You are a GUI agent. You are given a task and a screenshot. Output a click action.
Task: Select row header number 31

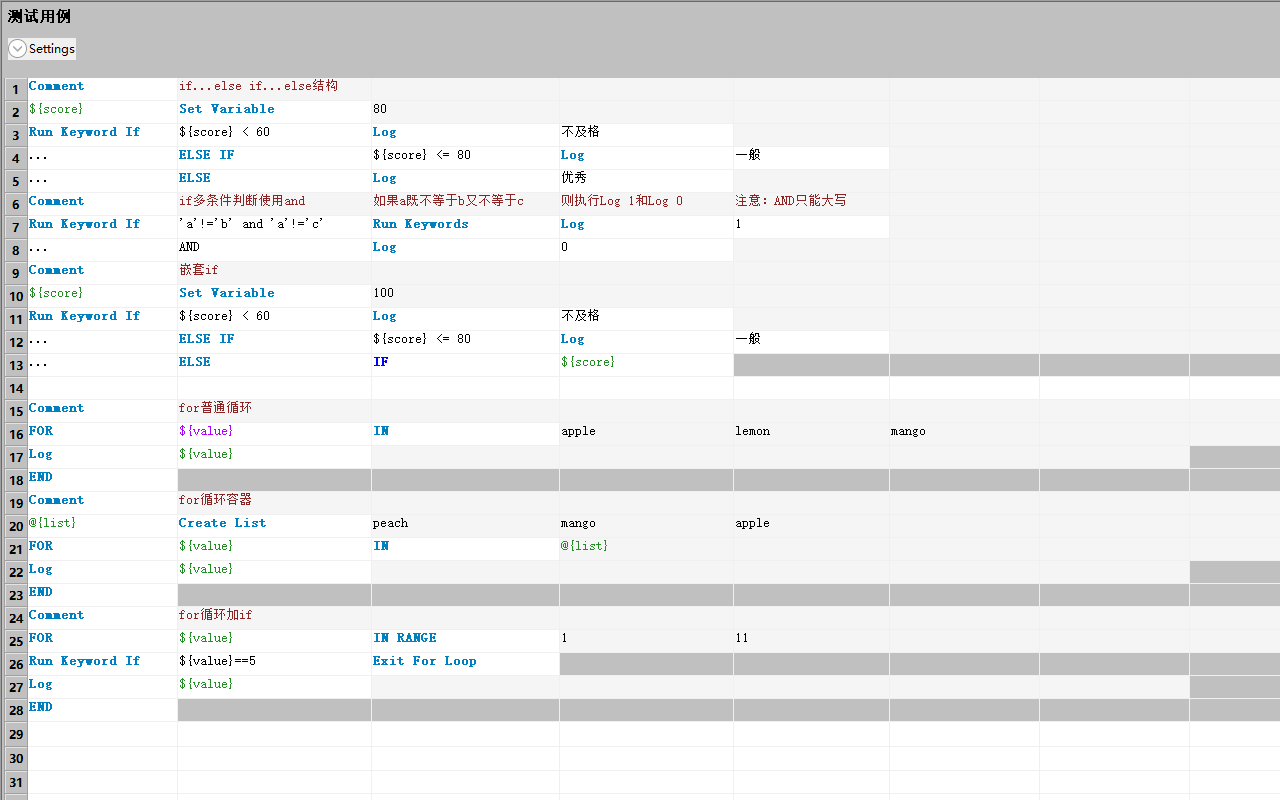pos(16,782)
